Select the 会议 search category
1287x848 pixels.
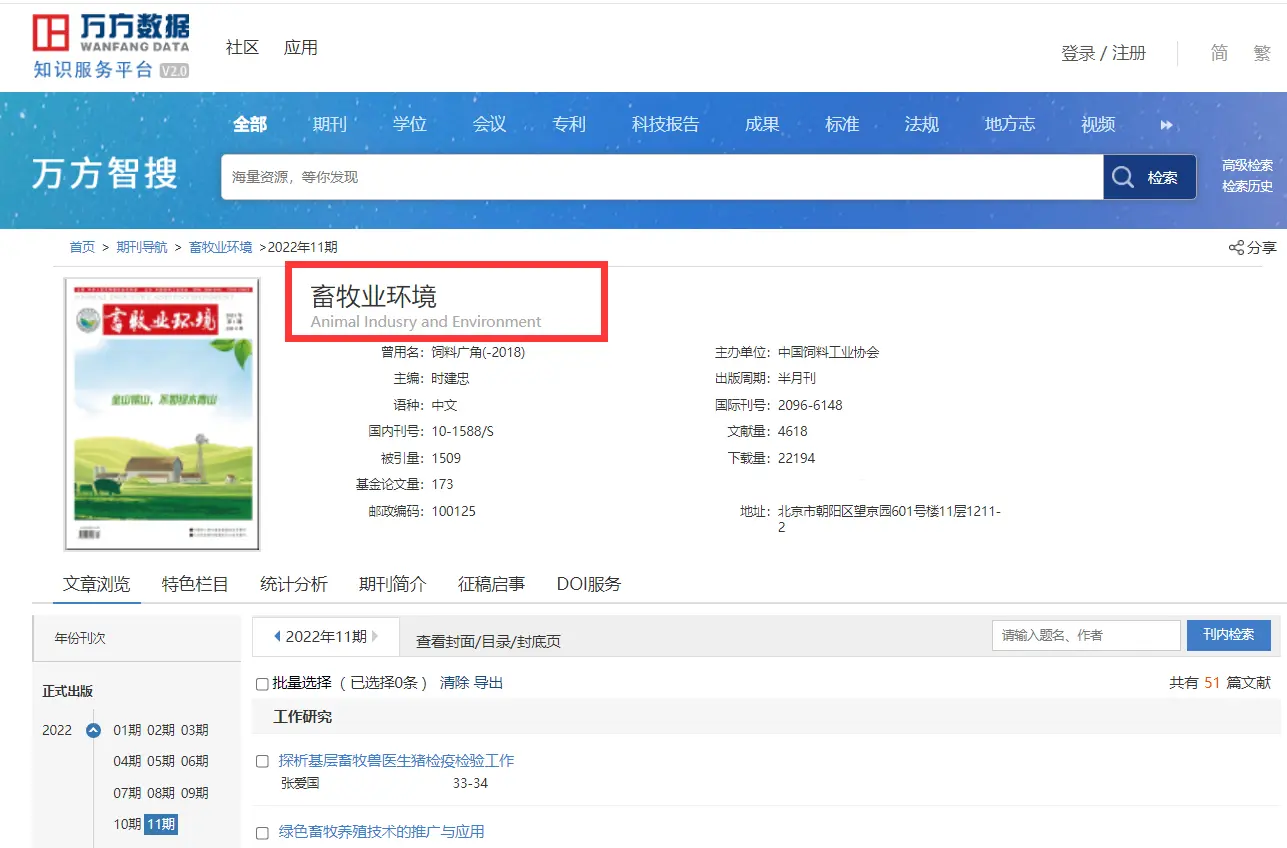pyautogui.click(x=490, y=124)
